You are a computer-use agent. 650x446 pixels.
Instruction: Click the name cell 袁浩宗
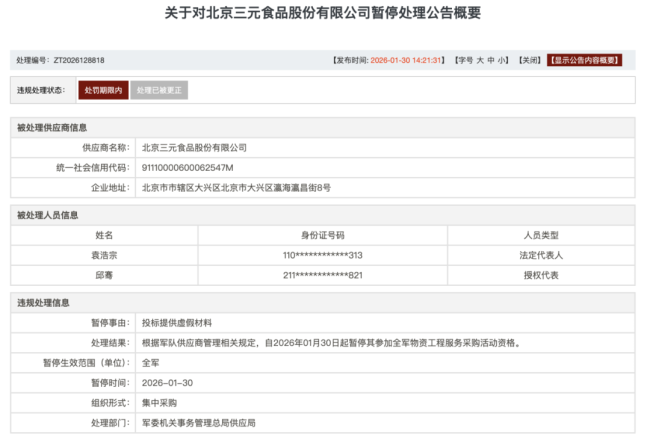click(x=104, y=255)
